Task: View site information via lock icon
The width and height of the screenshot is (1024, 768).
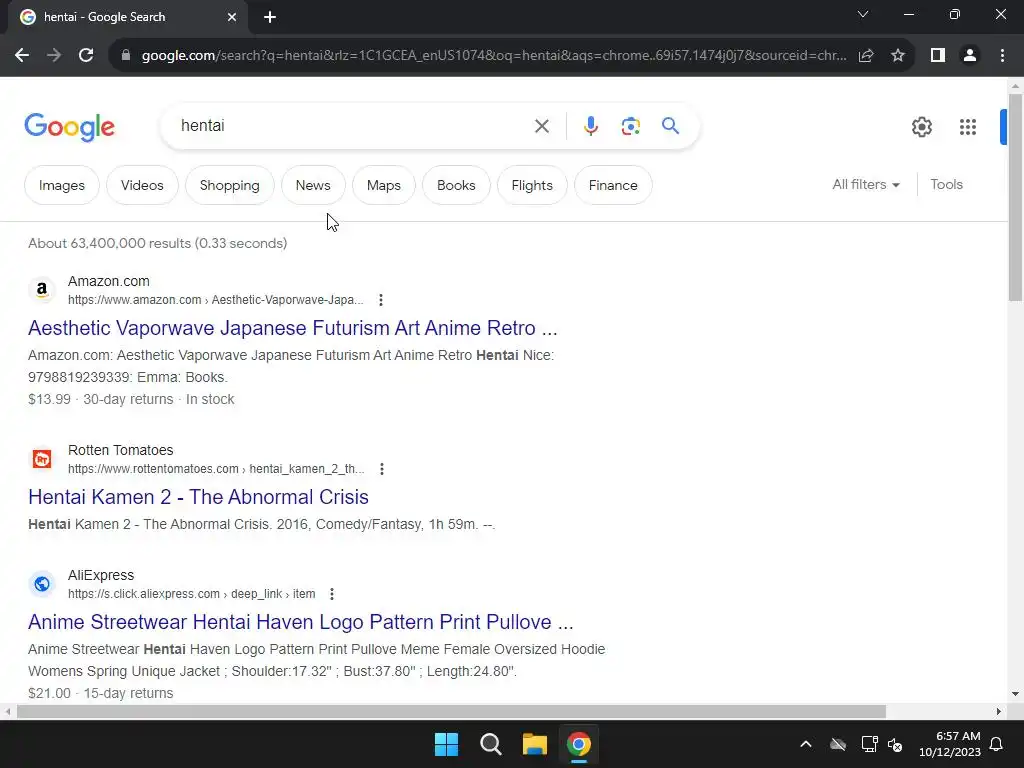Action: click(x=126, y=56)
